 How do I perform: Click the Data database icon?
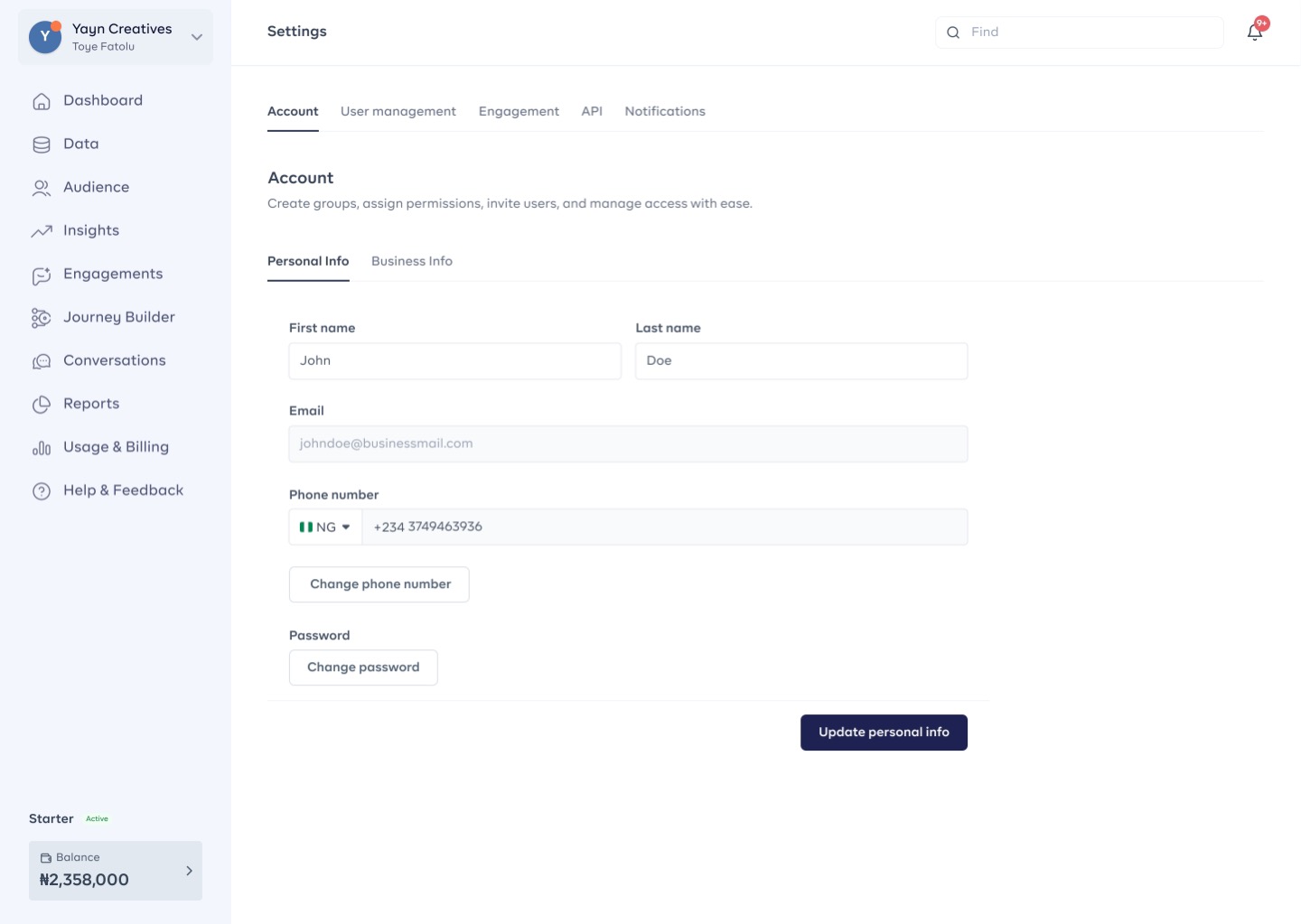pyautogui.click(x=42, y=145)
